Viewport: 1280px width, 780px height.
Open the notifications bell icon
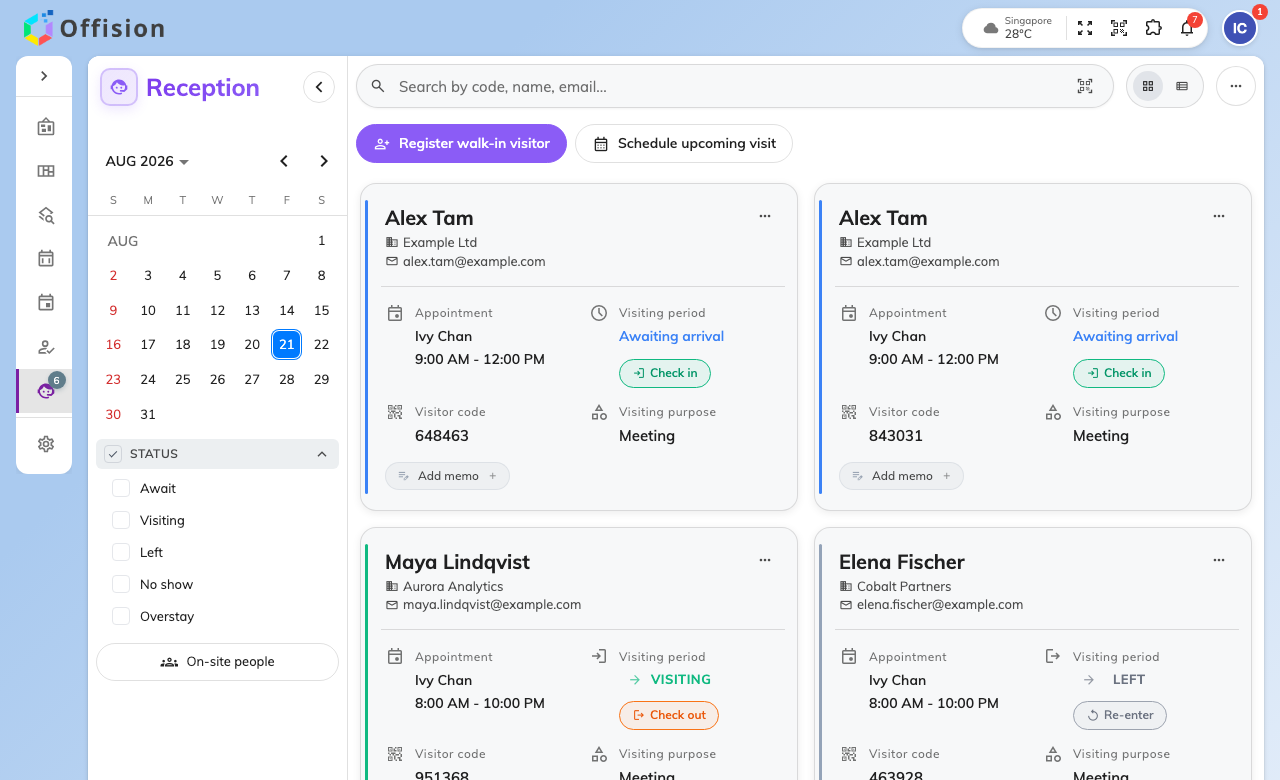click(x=1187, y=28)
